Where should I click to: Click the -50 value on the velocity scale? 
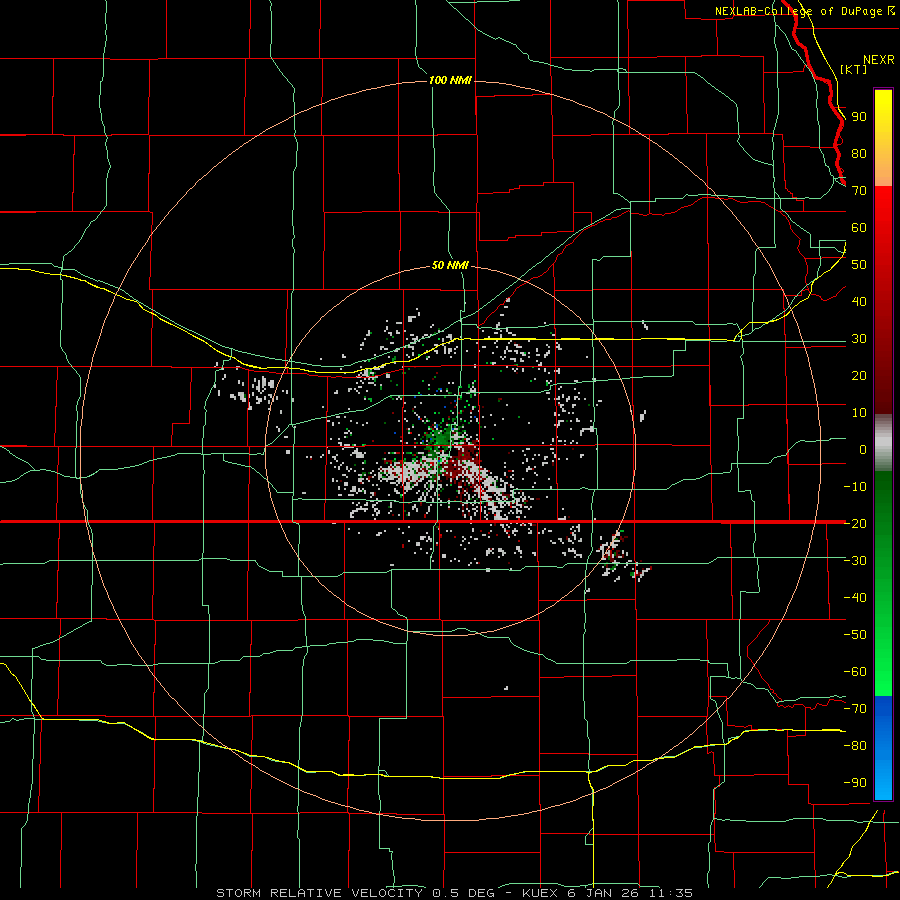coord(855,634)
